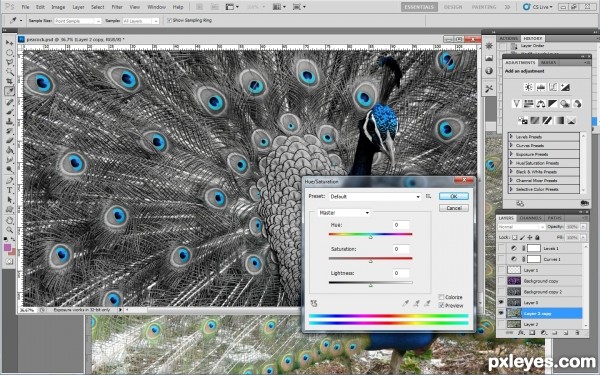
Task: Add a Vibrance adjustment icon
Action: click(517, 104)
